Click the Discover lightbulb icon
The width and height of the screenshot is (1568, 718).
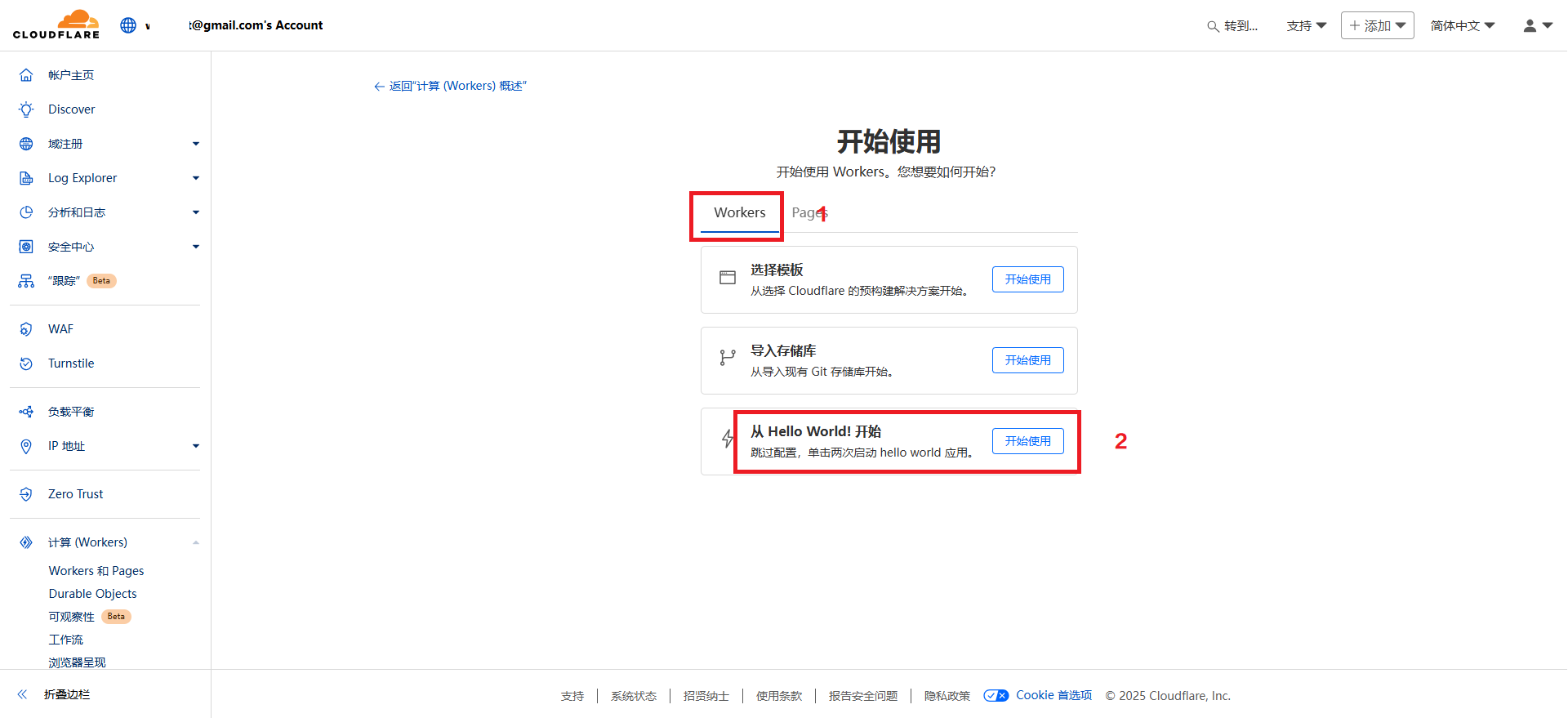(x=26, y=109)
